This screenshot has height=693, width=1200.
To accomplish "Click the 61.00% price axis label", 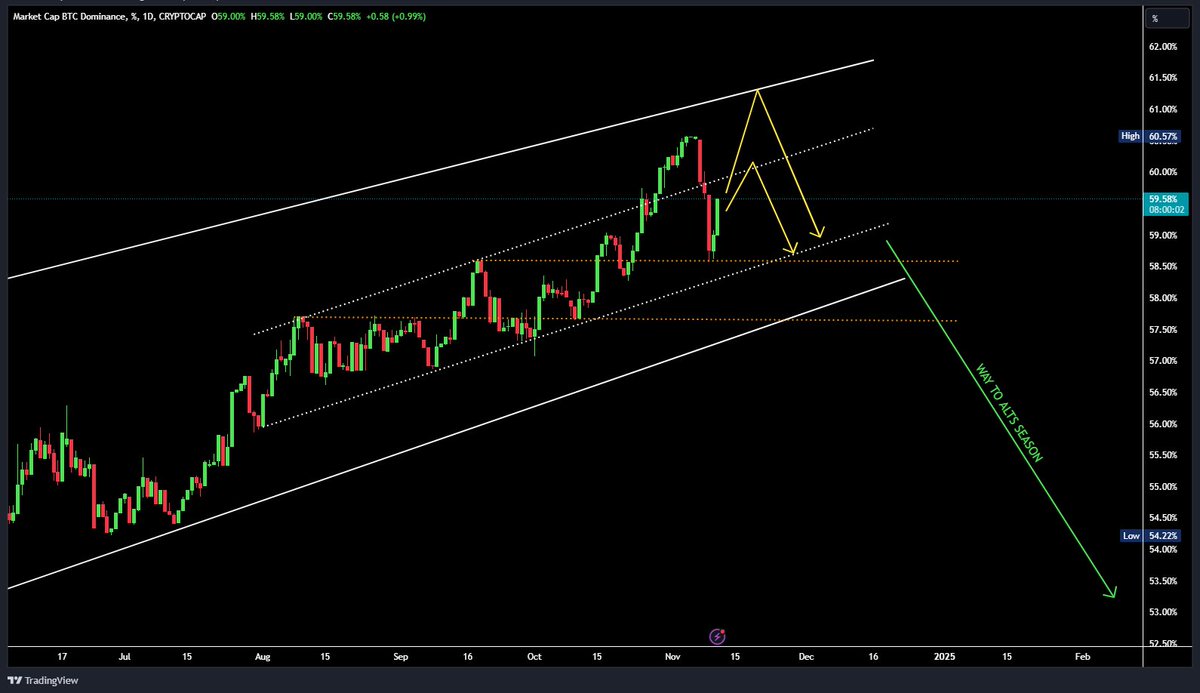I will pyautogui.click(x=1164, y=109).
